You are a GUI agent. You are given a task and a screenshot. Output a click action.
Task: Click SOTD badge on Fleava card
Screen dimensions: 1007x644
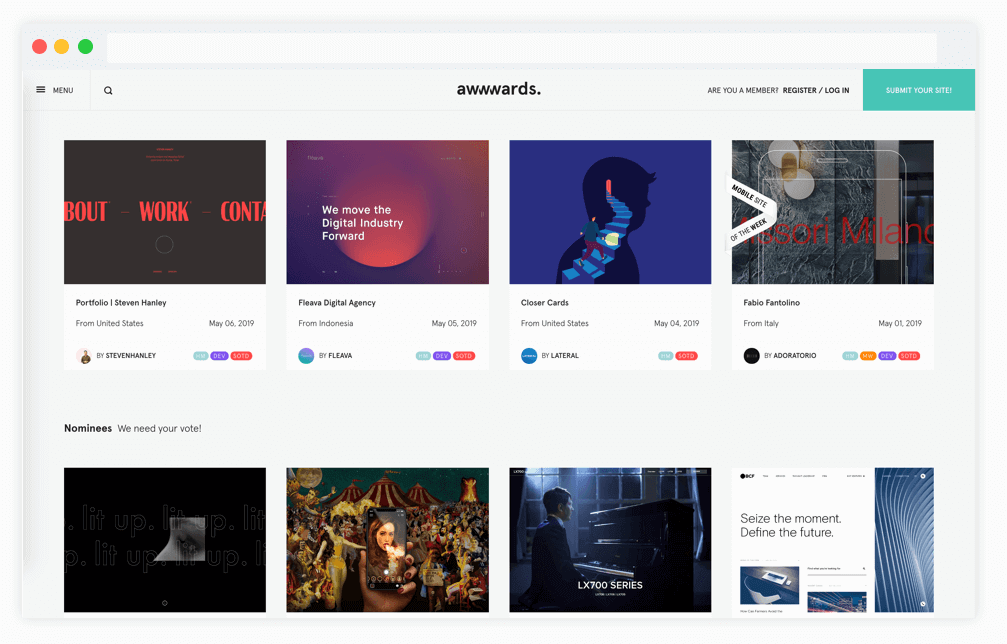[x=464, y=356]
